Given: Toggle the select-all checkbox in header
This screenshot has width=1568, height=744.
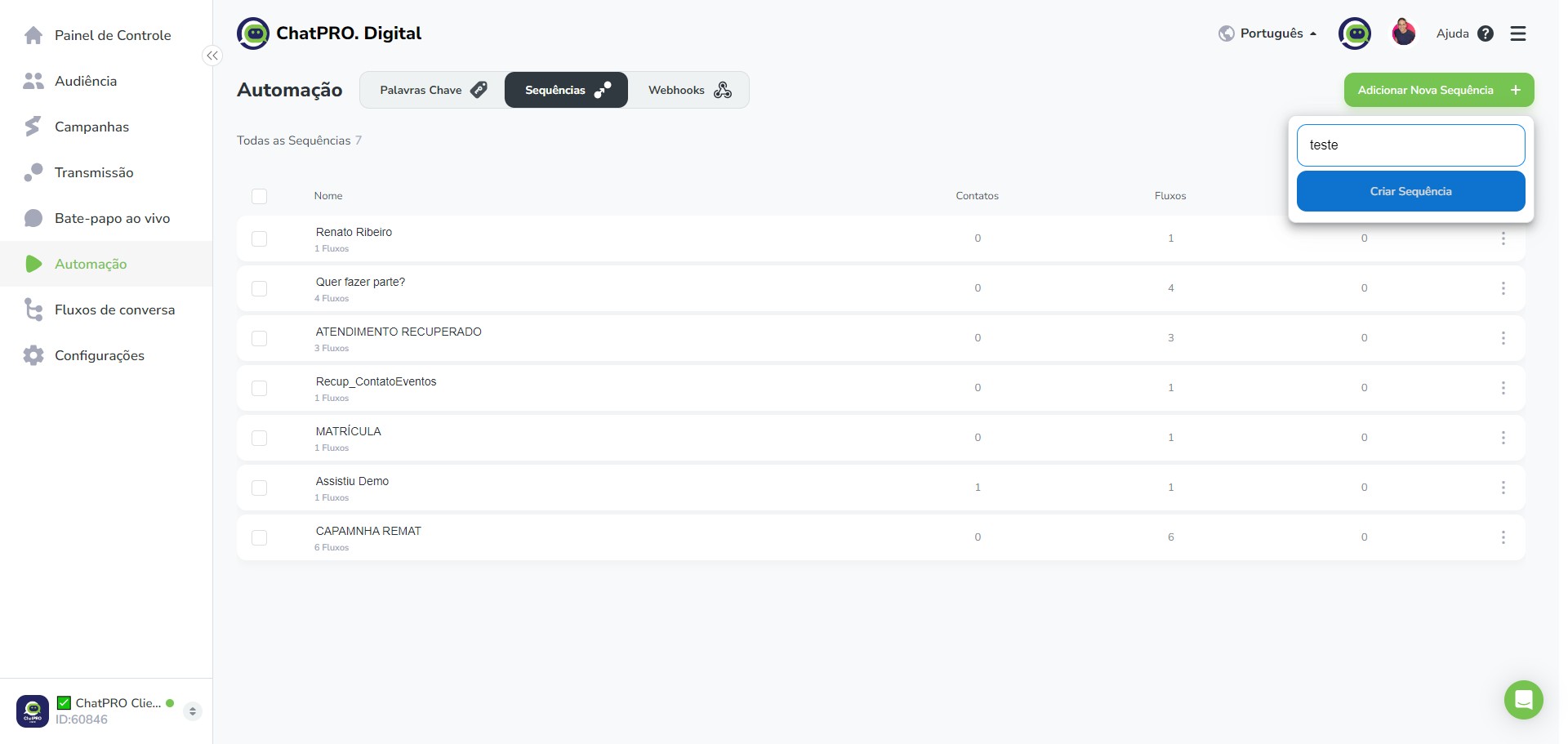Looking at the screenshot, I should tap(260, 196).
